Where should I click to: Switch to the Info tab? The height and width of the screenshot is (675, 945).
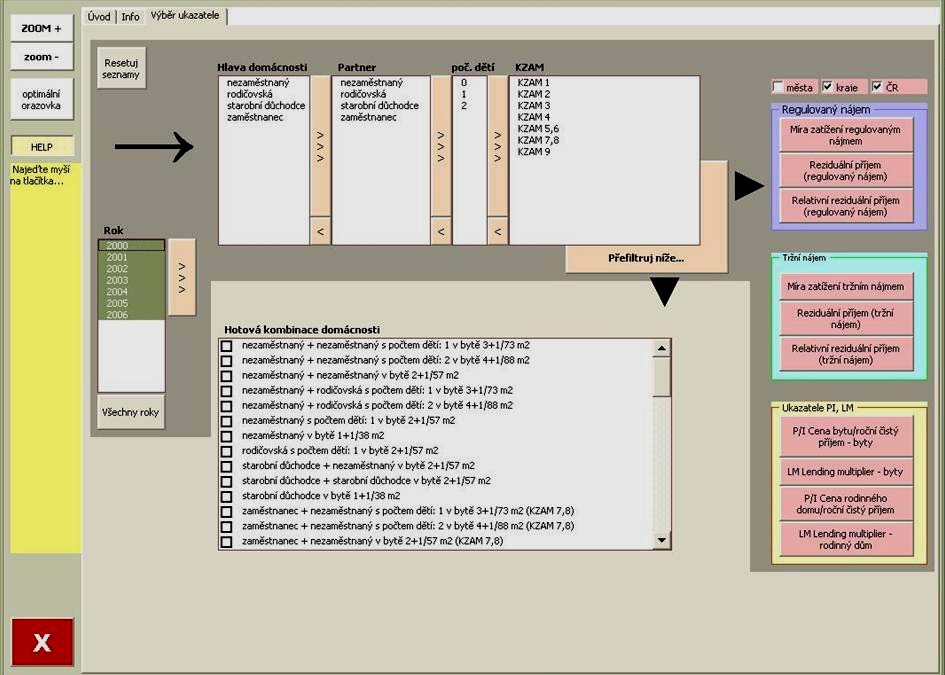coord(130,17)
